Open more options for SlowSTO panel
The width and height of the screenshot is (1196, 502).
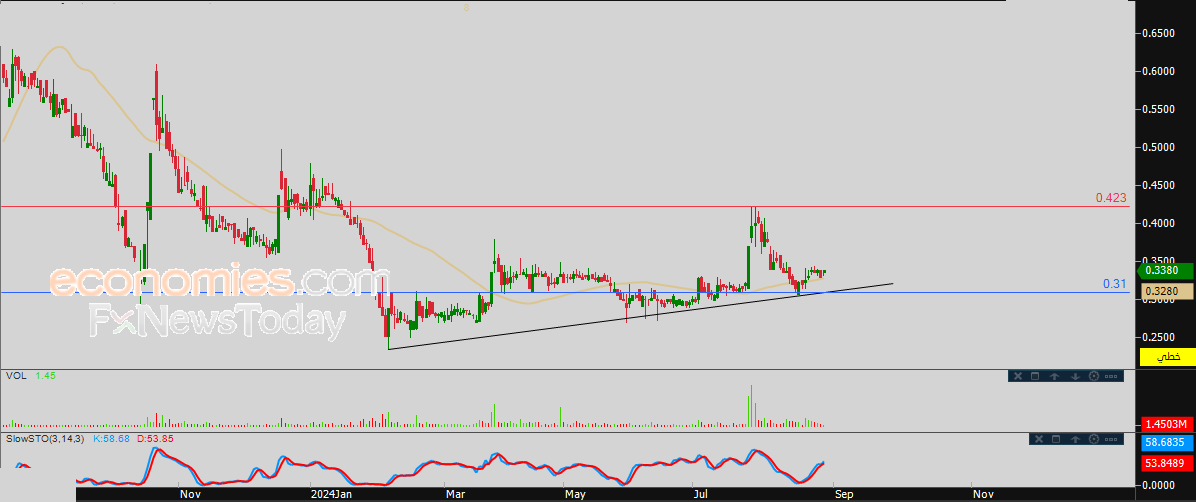coord(1112,439)
